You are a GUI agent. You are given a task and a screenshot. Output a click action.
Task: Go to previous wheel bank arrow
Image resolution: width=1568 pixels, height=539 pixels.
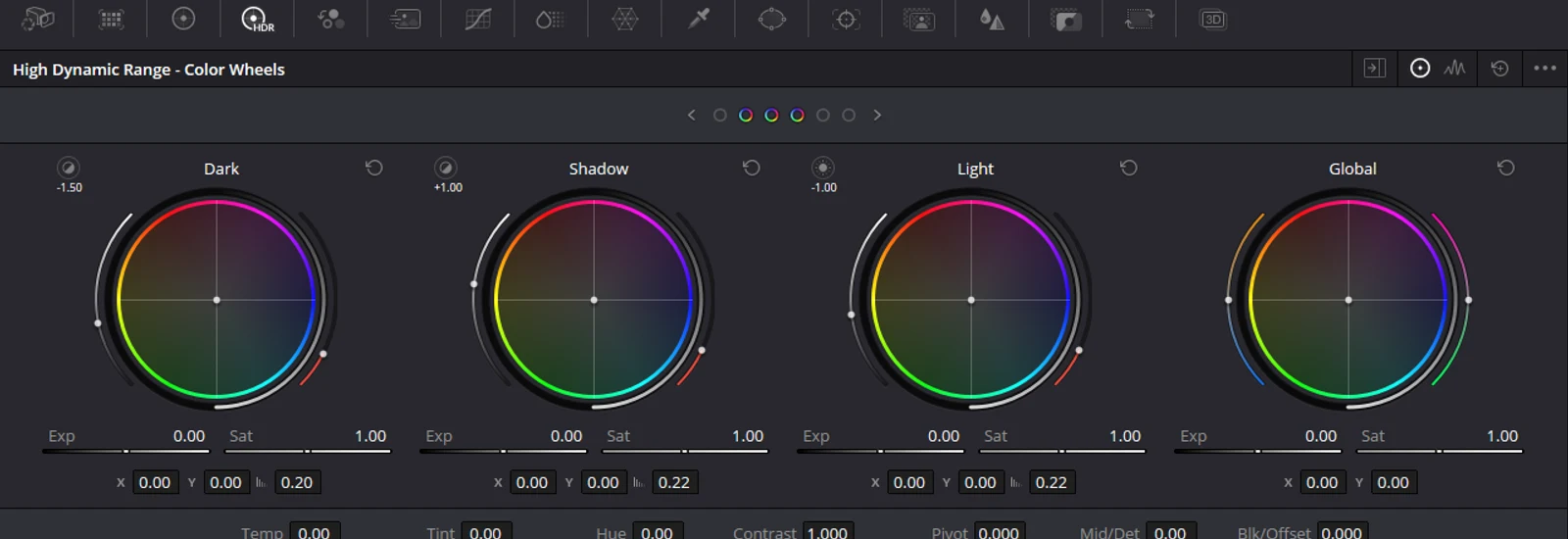(x=692, y=115)
